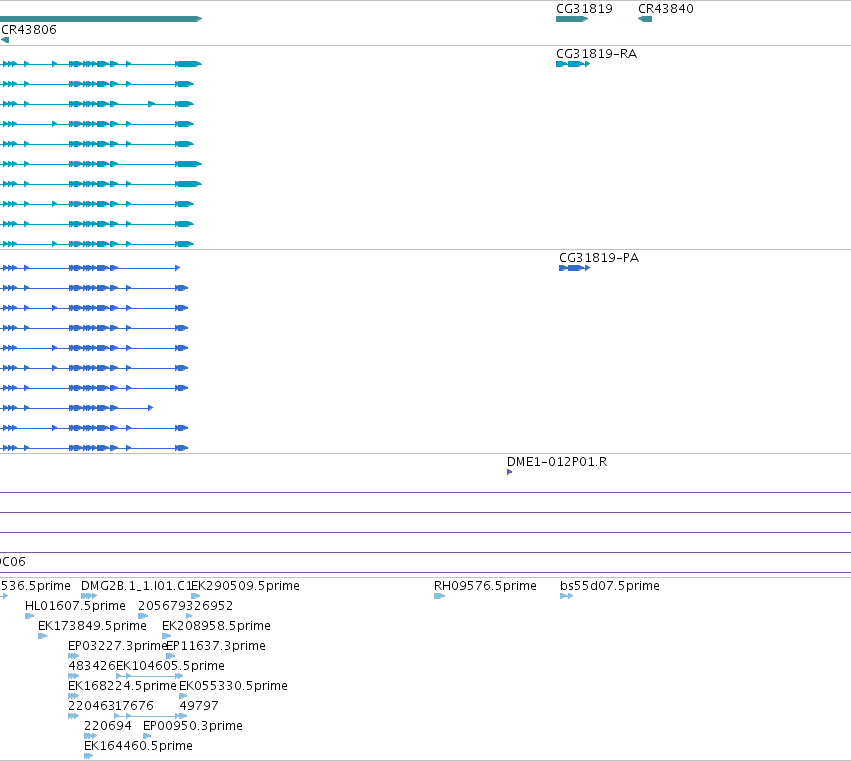Open the HL01607.5prime EST label
This screenshot has width=851, height=761.
point(75,606)
